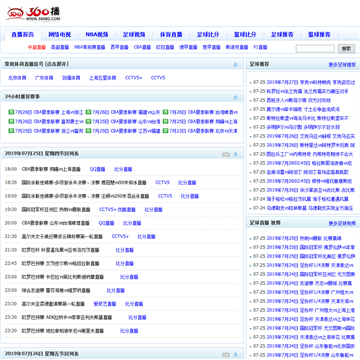Viewport: 360px width, 360px height.
Task: Select the 篮球推荐 tab
Action: coord(319,35)
